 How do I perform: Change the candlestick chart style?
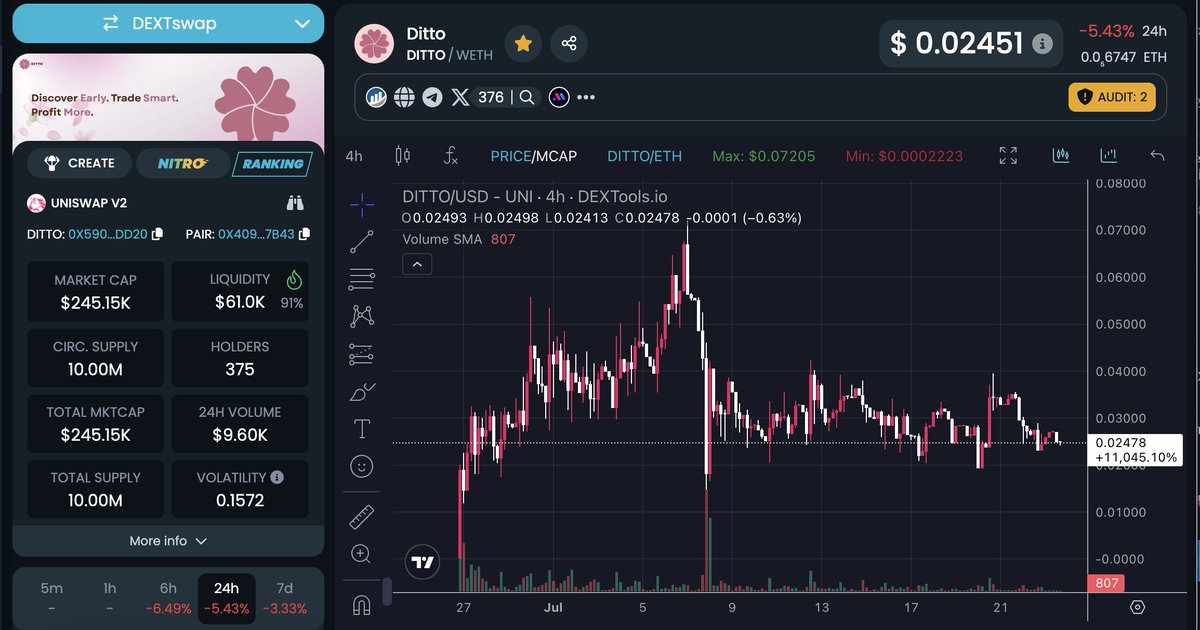coord(403,156)
